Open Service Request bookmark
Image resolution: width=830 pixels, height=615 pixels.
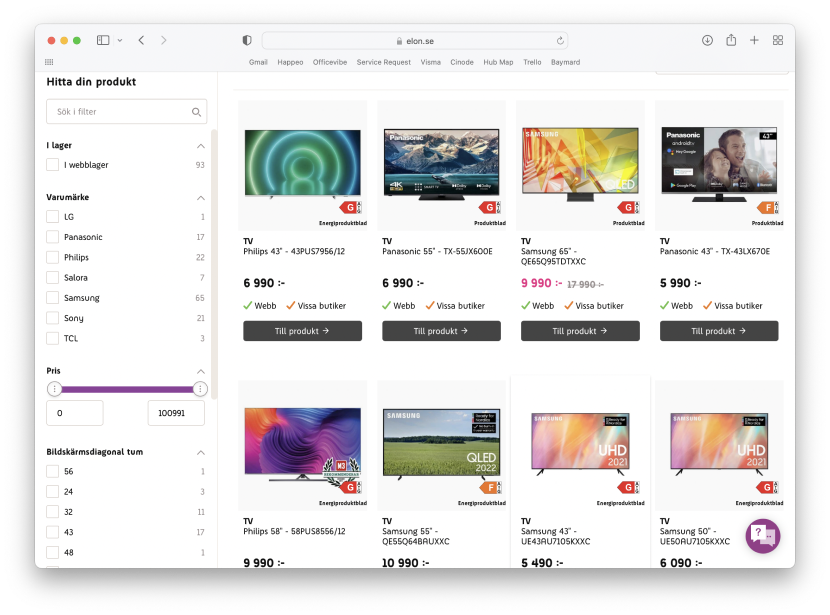[x=384, y=62]
